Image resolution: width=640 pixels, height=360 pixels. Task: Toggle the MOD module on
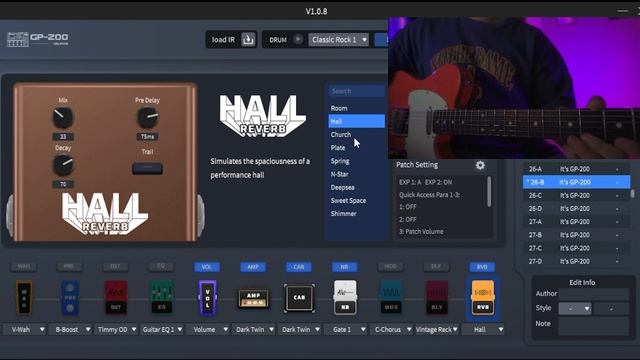pyautogui.click(x=391, y=267)
